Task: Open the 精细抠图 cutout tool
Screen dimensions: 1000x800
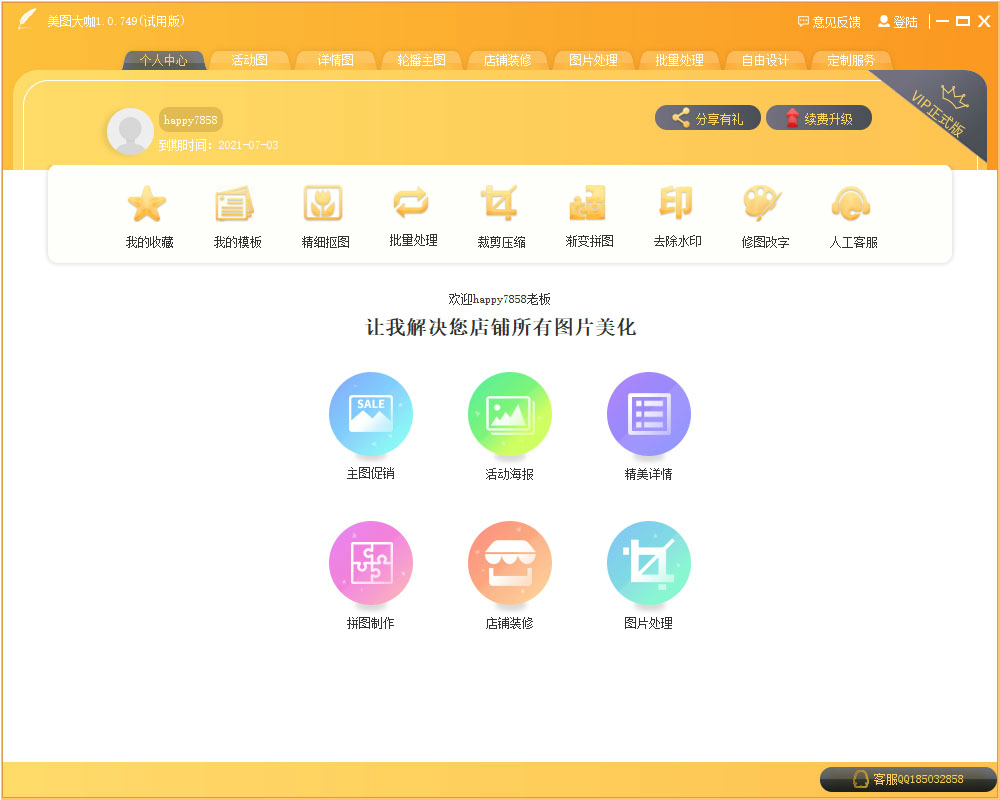Action: click(323, 215)
